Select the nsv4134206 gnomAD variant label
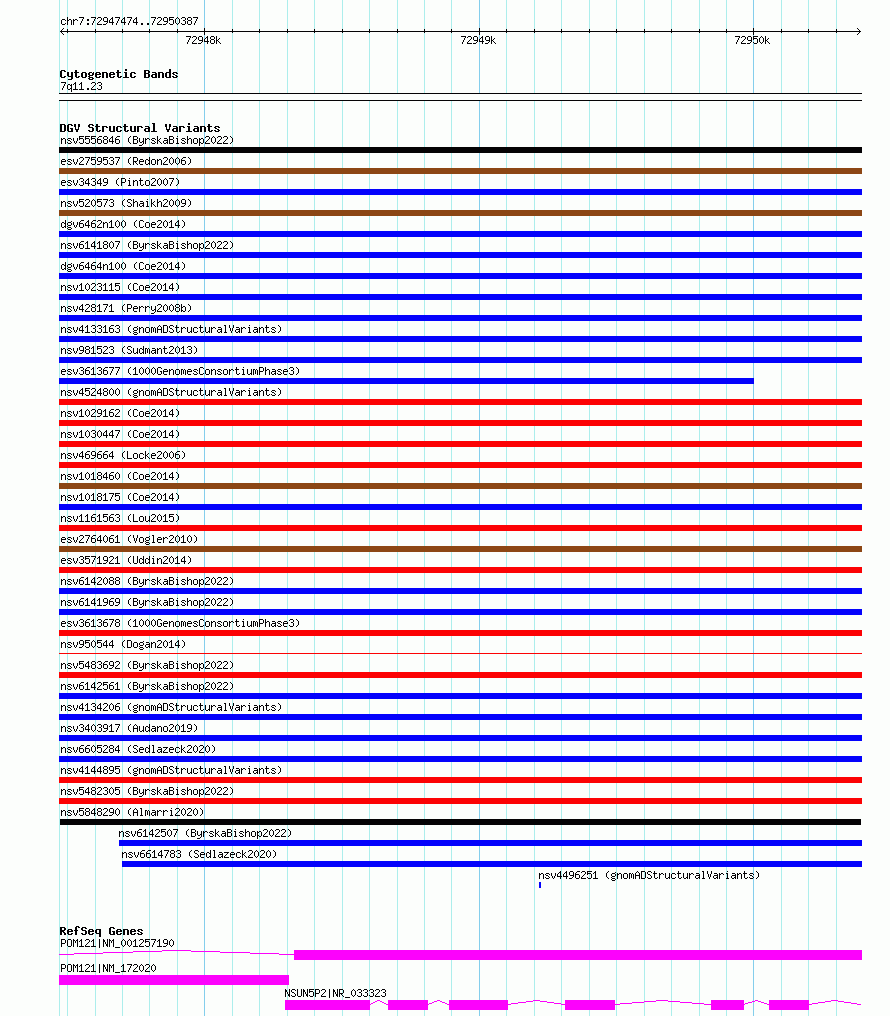This screenshot has width=890, height=1016. [x=171, y=707]
